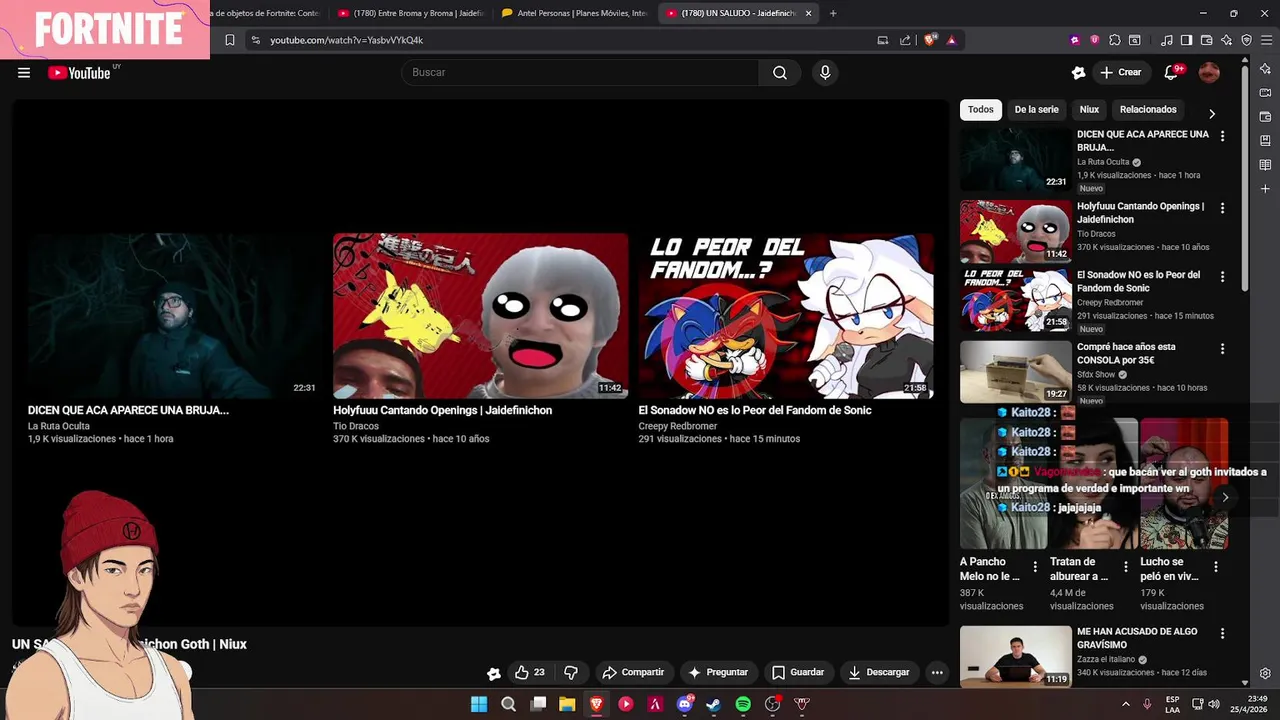Image resolution: width=1280 pixels, height=720 pixels.
Task: Toggle the browser sidebar panel
Action: point(1186,40)
